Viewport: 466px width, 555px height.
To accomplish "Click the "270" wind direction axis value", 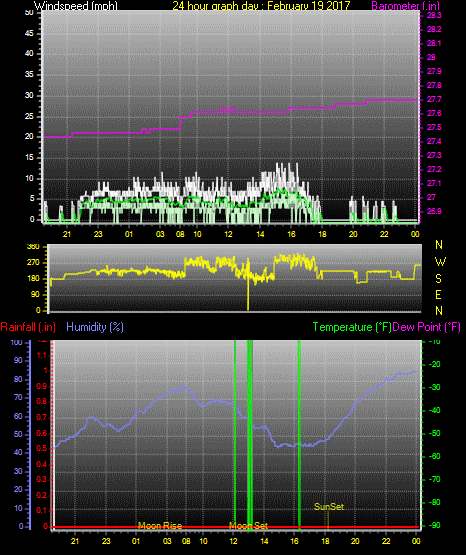I will coord(33,263).
